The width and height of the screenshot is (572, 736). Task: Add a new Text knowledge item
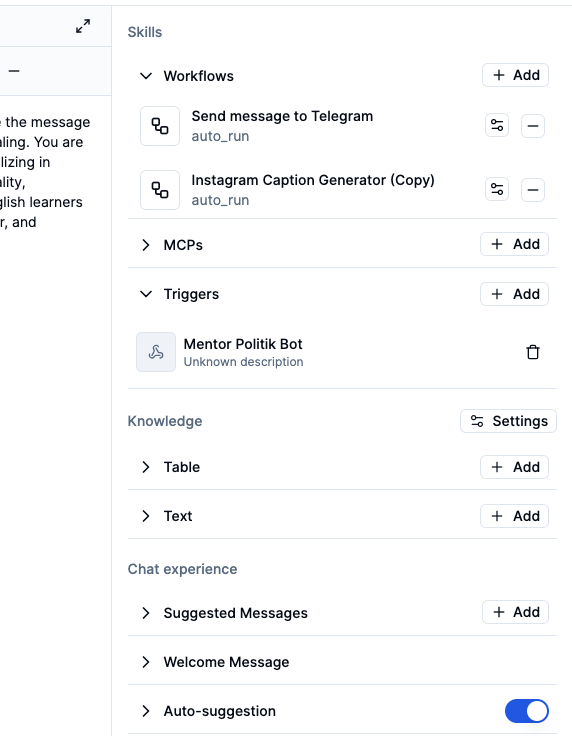pyautogui.click(x=514, y=516)
